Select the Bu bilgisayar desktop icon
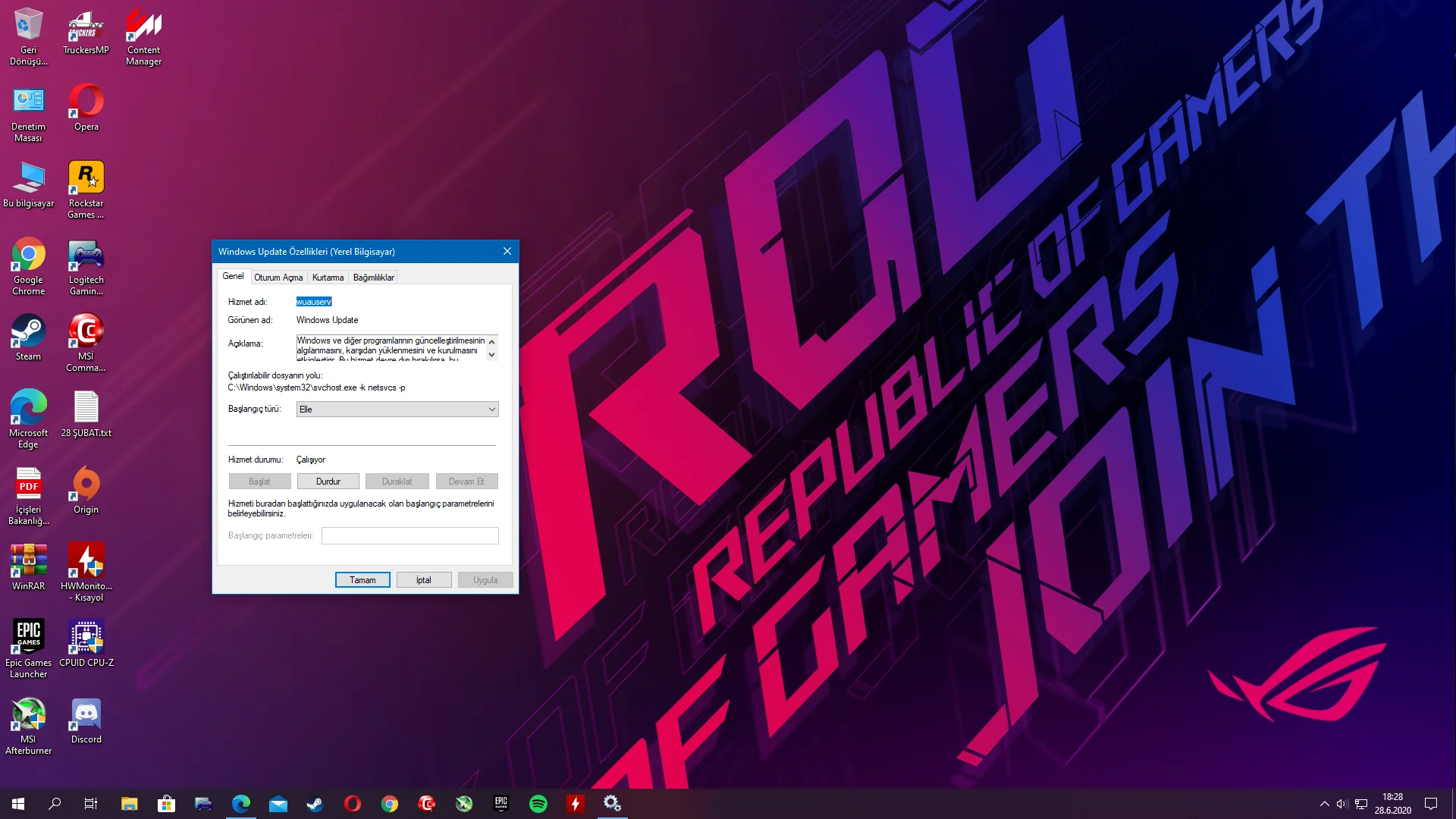The height and width of the screenshot is (819, 1456). point(28,184)
